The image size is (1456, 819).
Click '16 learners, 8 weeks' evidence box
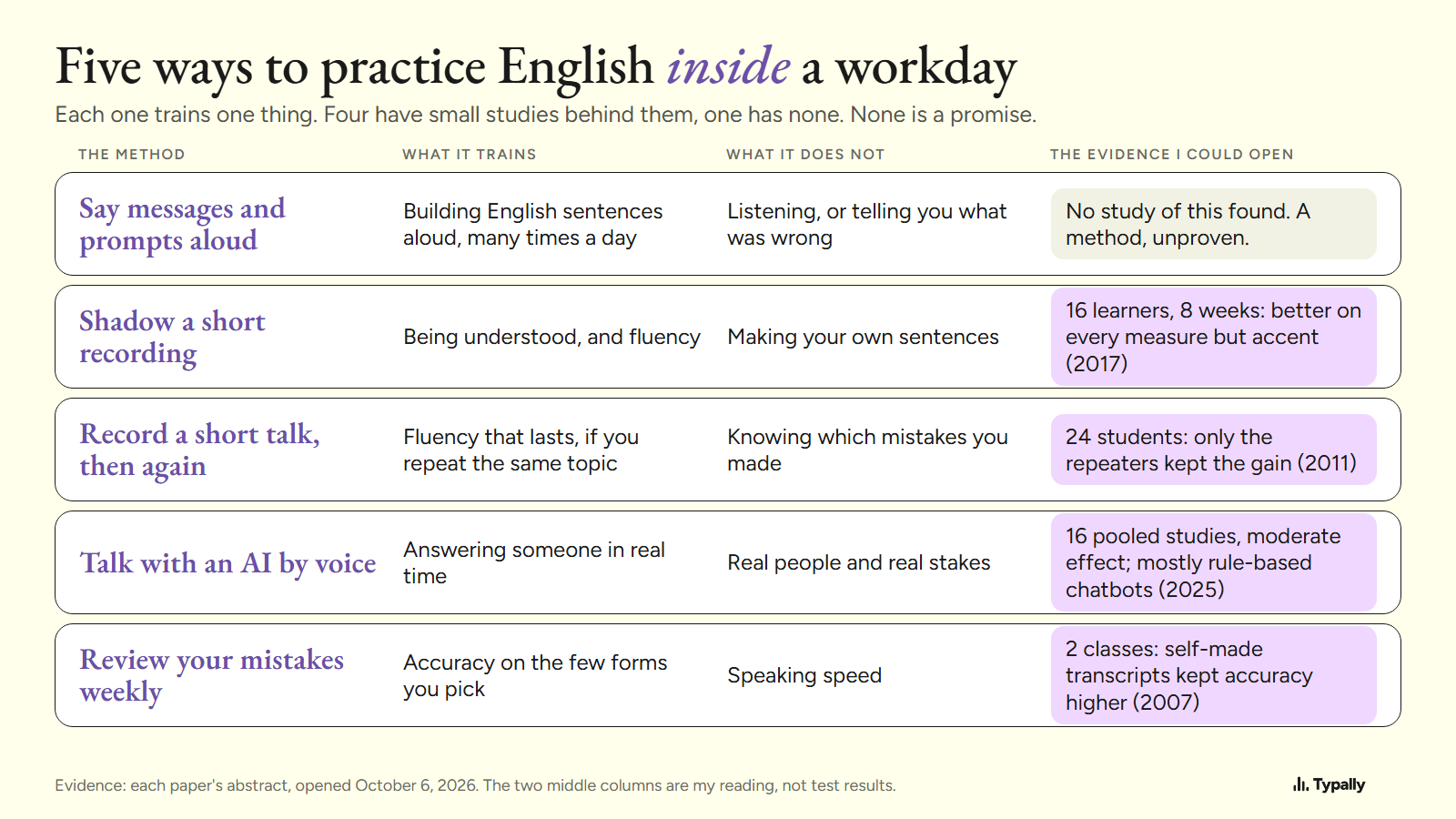(x=1214, y=337)
